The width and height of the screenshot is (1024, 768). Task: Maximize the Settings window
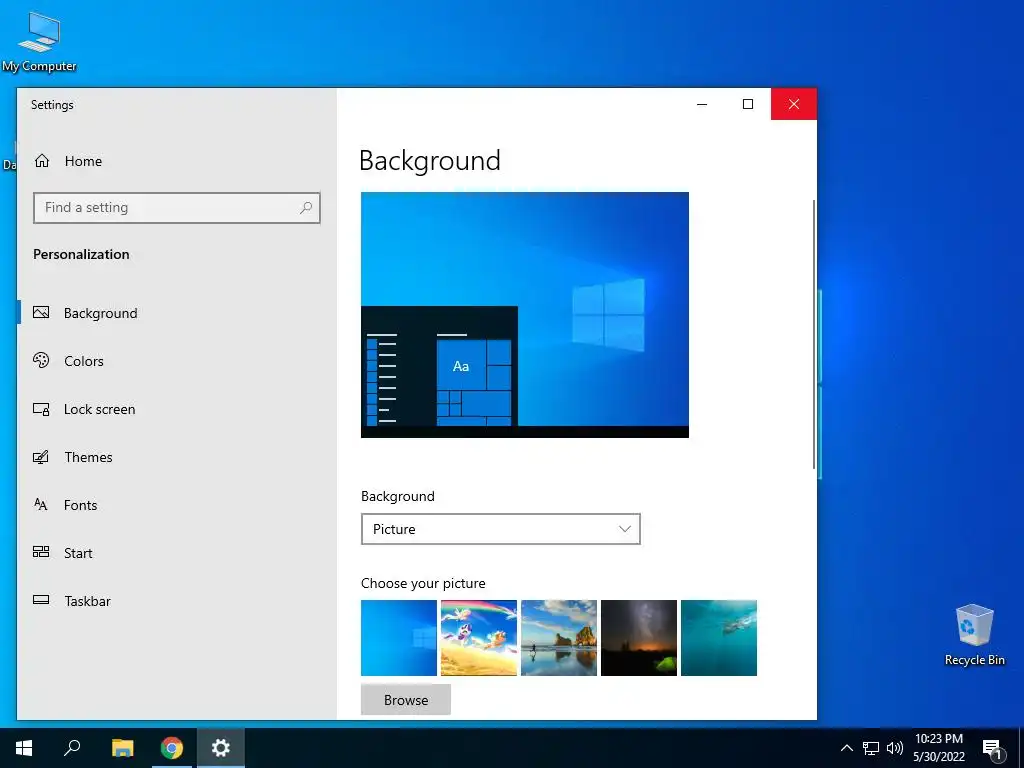point(748,104)
